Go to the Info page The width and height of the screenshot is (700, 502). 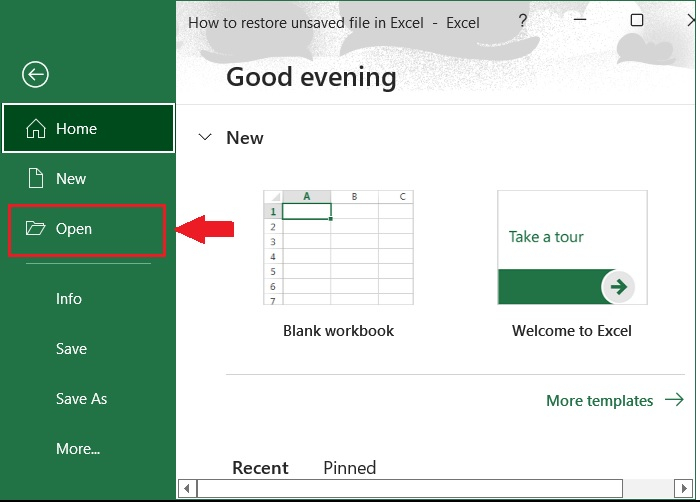(69, 298)
